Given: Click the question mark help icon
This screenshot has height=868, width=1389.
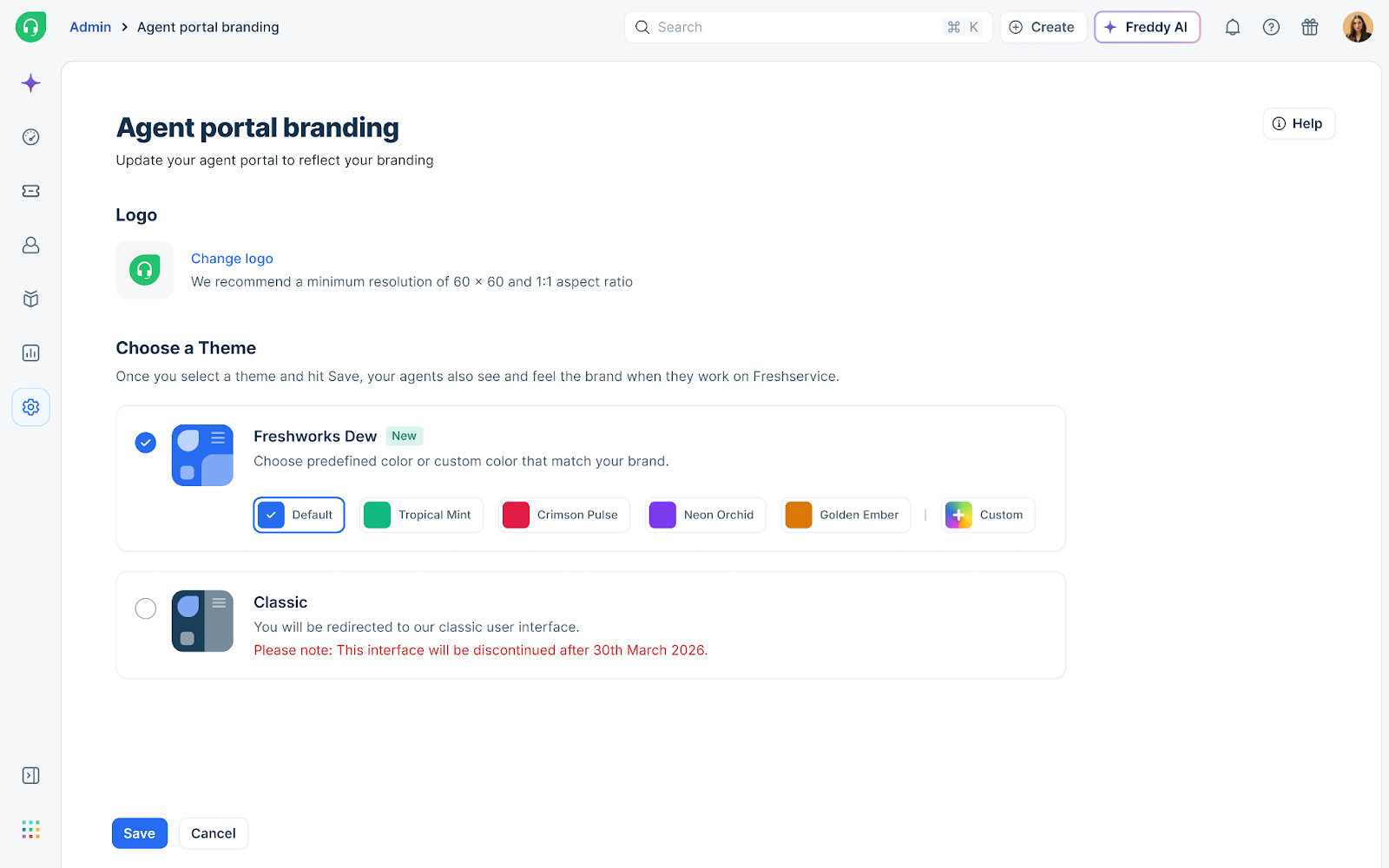Looking at the screenshot, I should point(1271,27).
